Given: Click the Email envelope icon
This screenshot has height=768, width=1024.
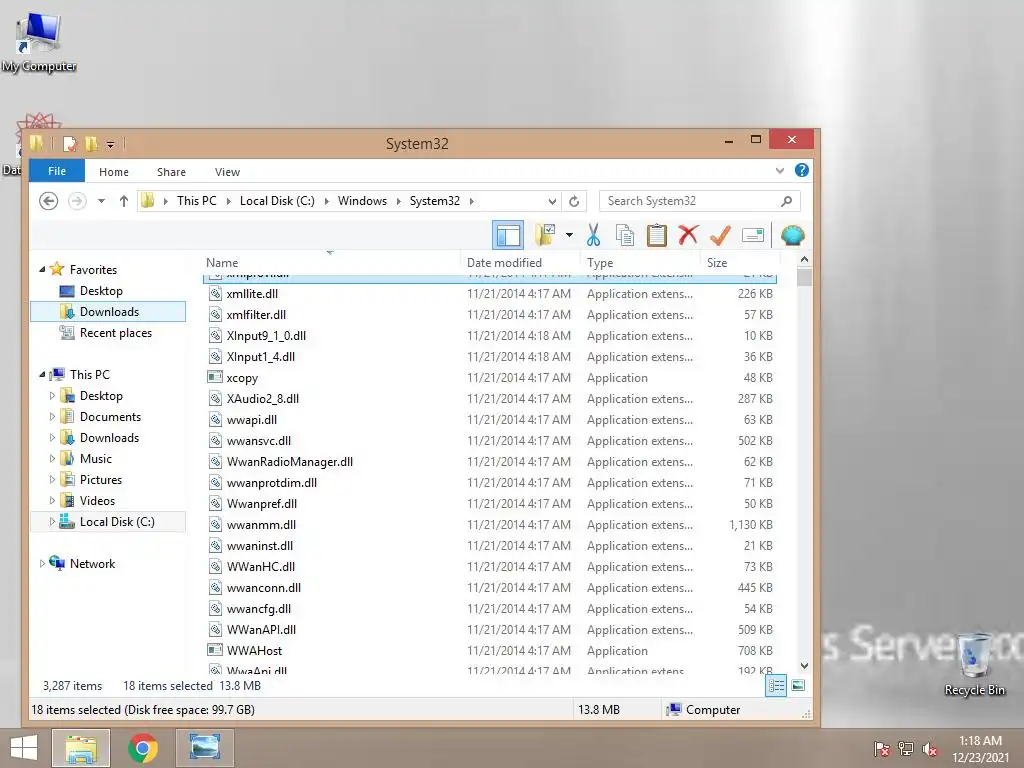Looking at the screenshot, I should pos(752,235).
